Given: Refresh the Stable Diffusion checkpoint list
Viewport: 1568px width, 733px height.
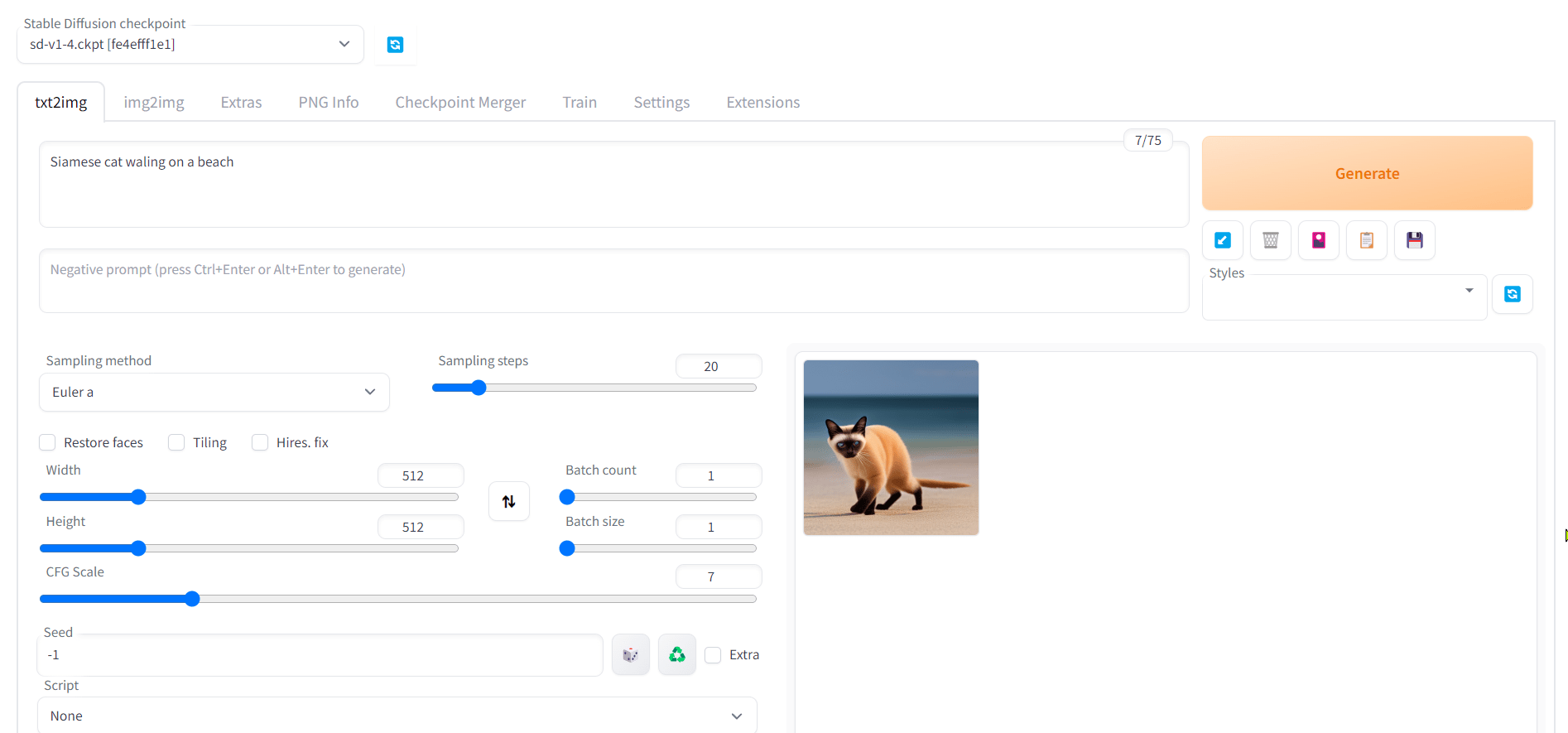Looking at the screenshot, I should (x=395, y=45).
